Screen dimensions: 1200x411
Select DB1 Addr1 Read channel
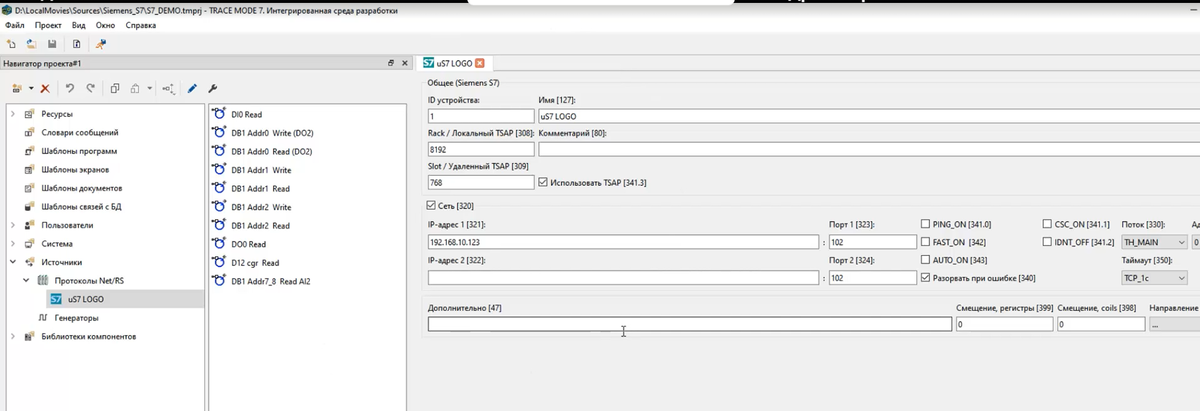pos(260,189)
